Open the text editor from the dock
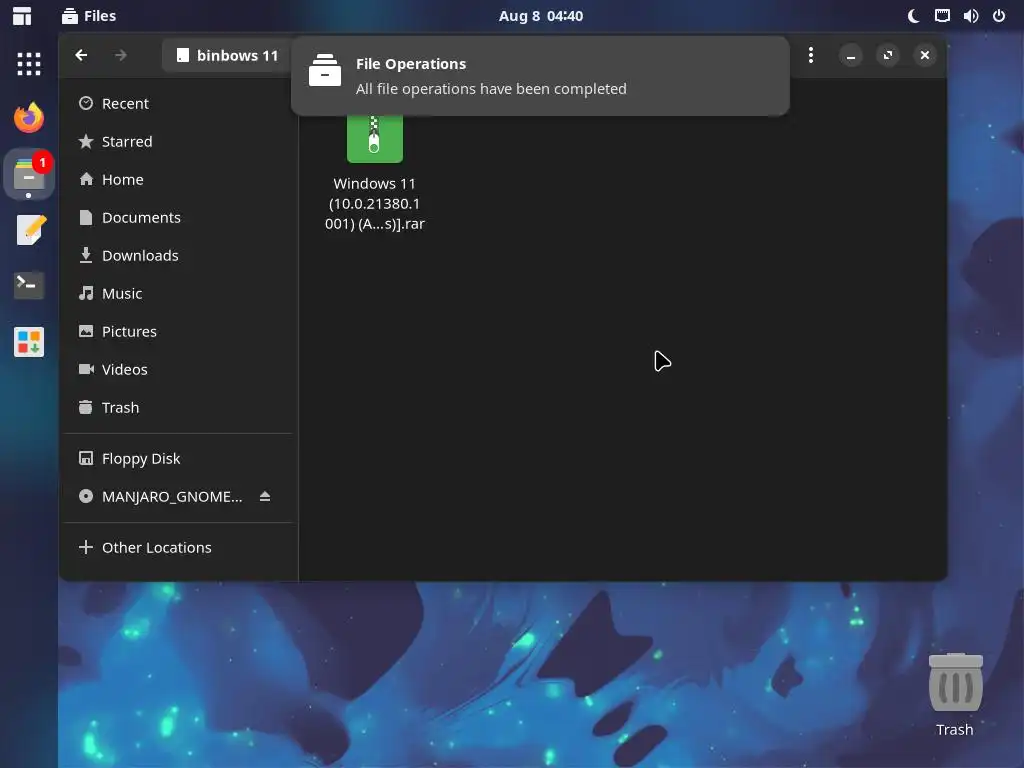 click(29, 230)
